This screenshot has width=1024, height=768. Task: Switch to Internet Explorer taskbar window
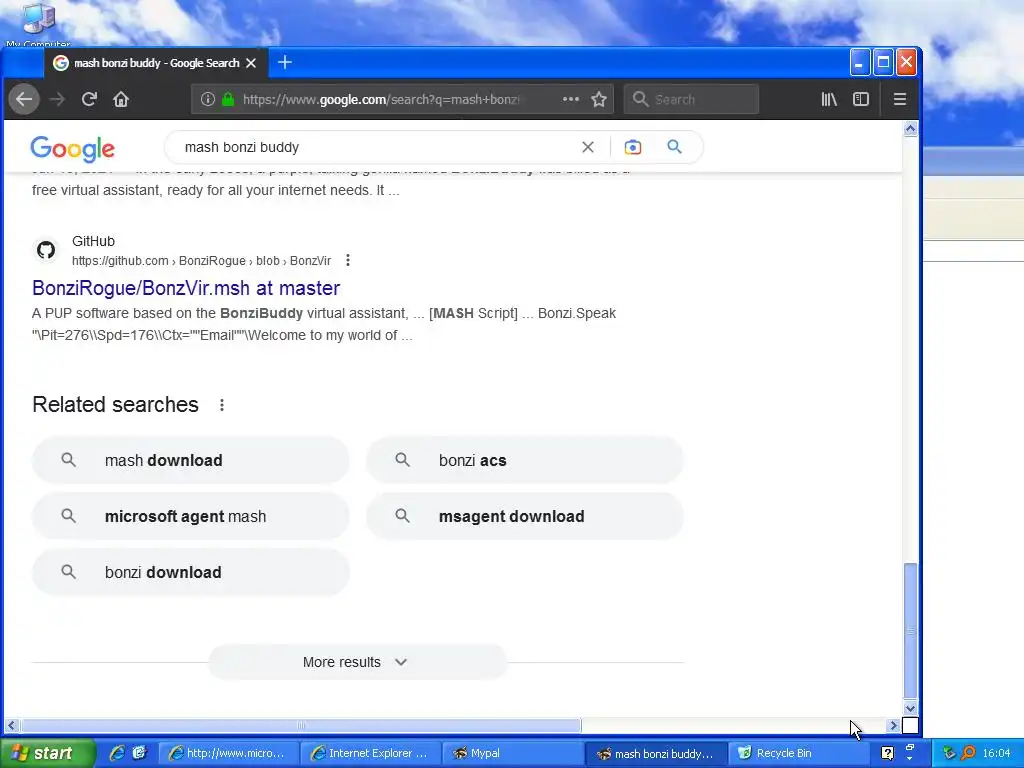click(x=370, y=753)
